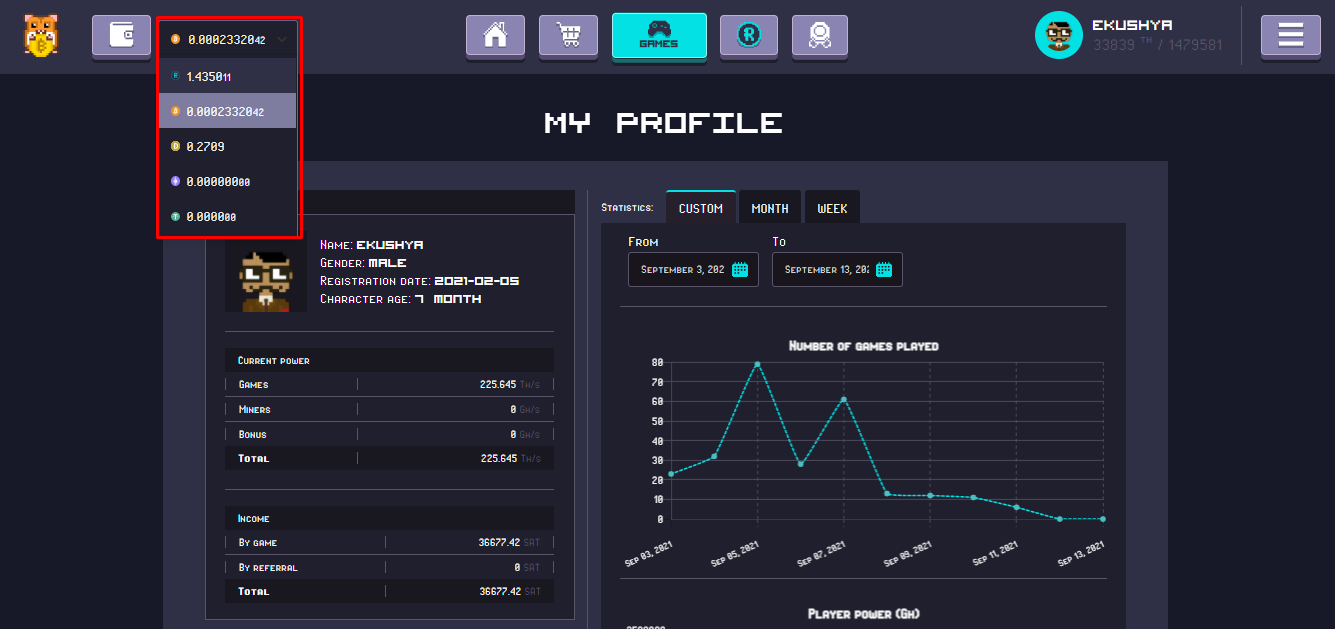The width and height of the screenshot is (1335, 629).
Task: Click the To date calendar icon
Action: point(884,269)
